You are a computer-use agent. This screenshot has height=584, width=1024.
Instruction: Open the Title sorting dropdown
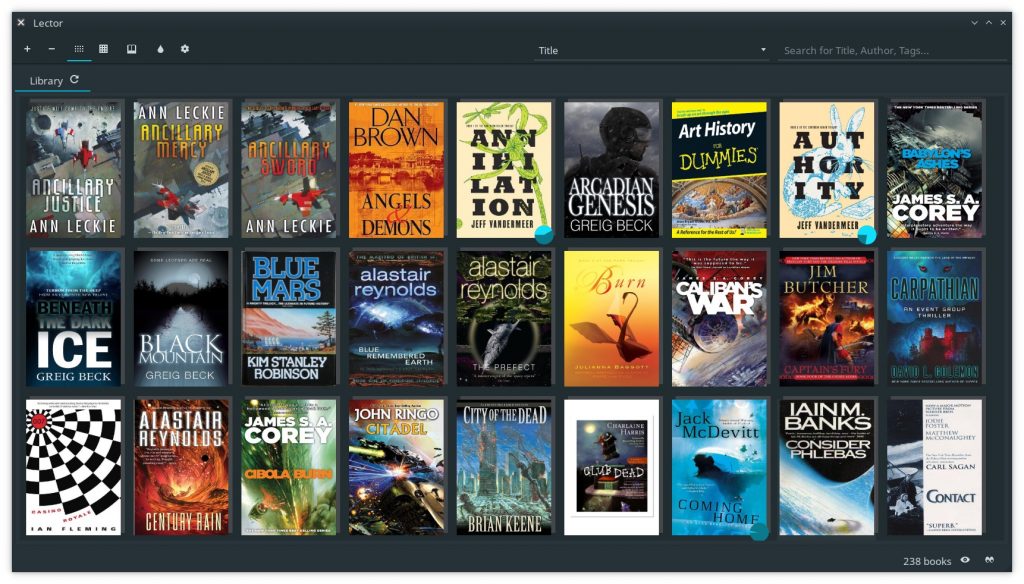[x=652, y=49]
